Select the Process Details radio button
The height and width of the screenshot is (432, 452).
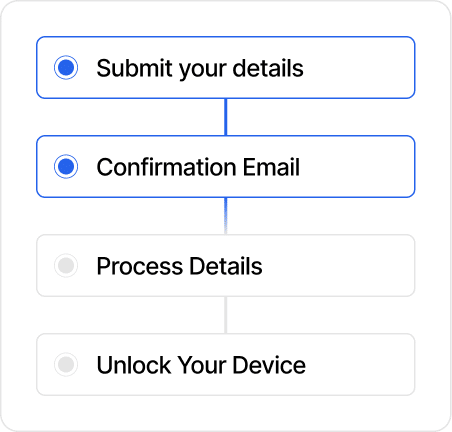[66, 265]
